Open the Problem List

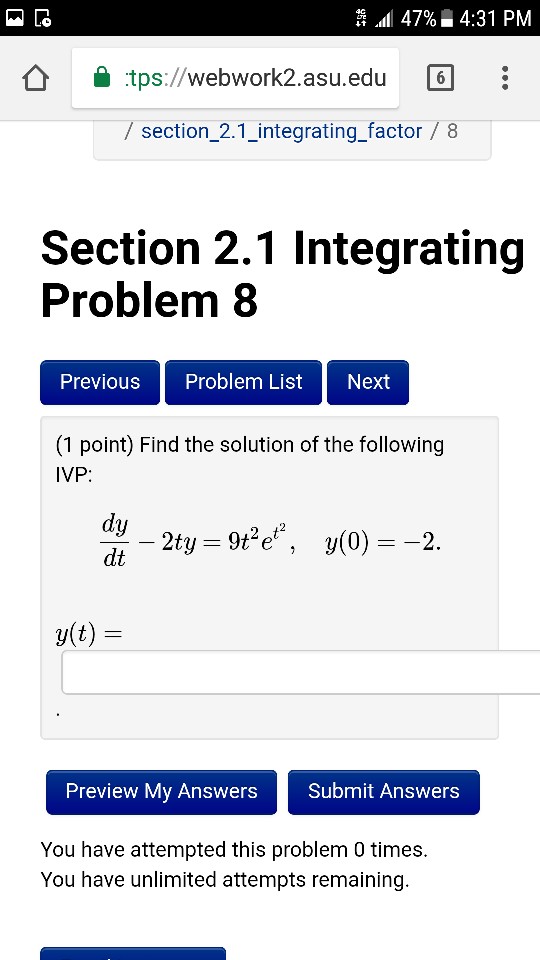click(x=243, y=382)
